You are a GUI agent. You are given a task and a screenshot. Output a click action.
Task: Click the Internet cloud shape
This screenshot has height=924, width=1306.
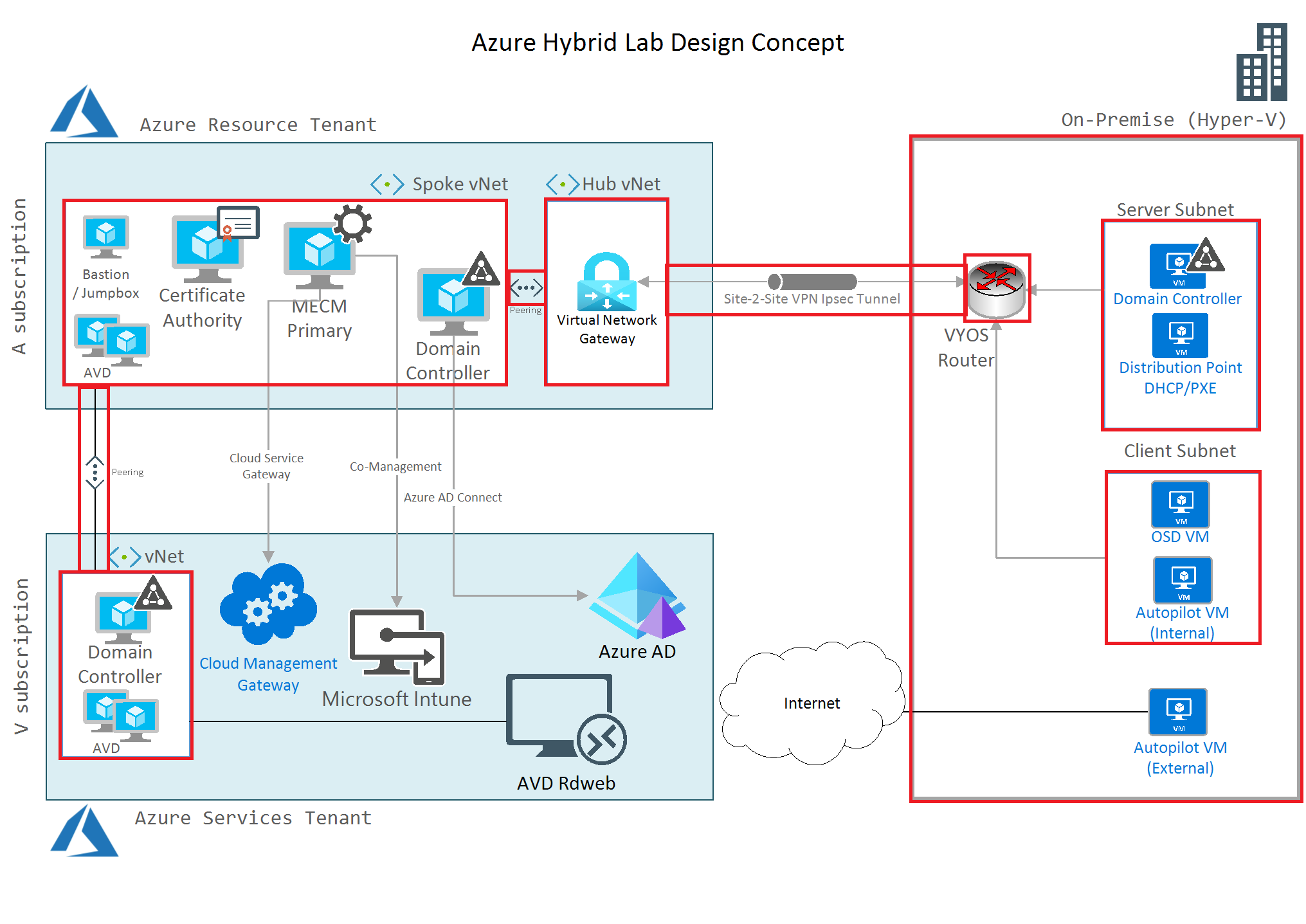[x=811, y=703]
